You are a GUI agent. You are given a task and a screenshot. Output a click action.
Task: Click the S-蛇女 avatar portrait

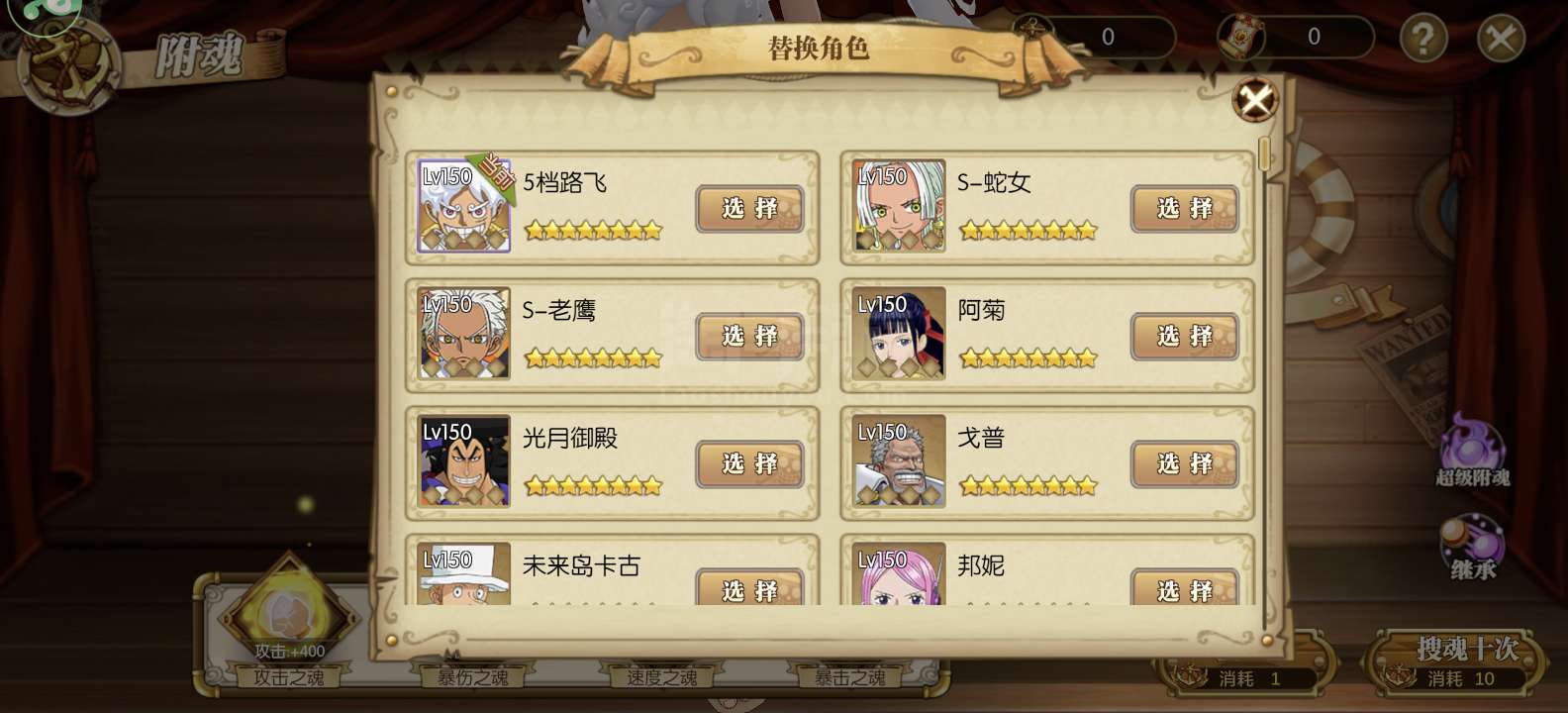[x=899, y=206]
